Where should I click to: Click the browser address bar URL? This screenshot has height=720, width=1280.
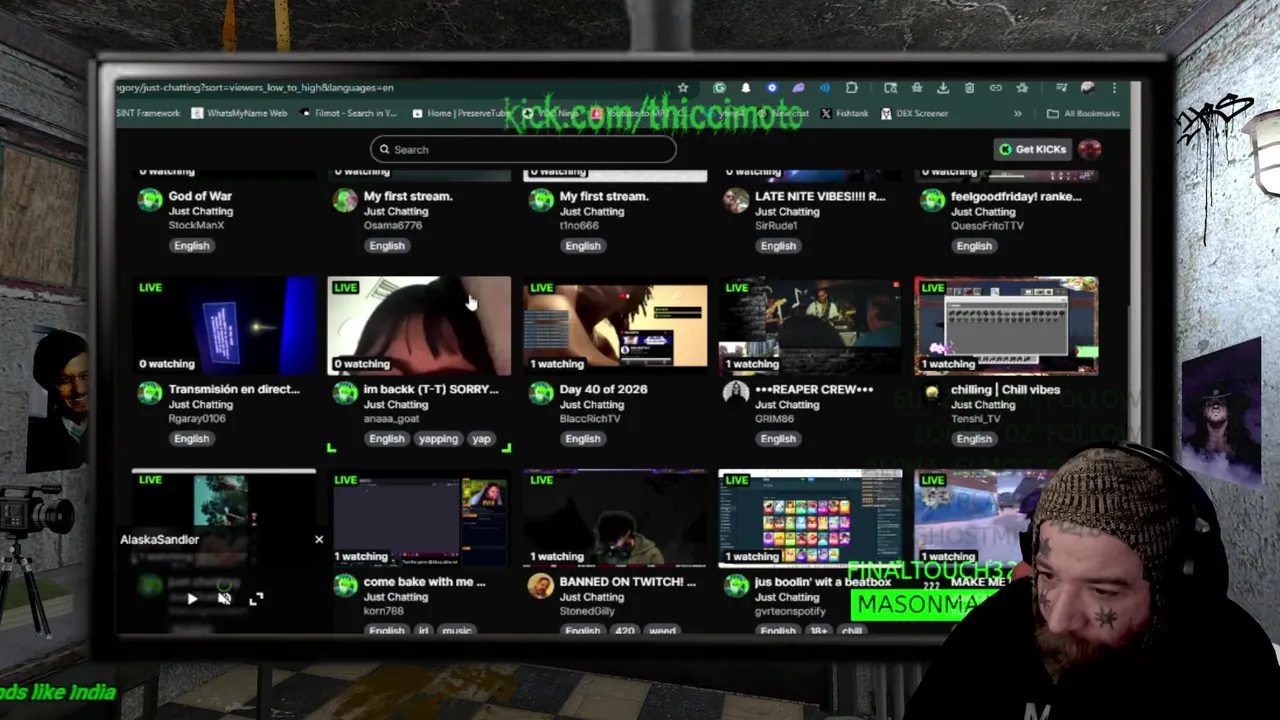click(255, 88)
